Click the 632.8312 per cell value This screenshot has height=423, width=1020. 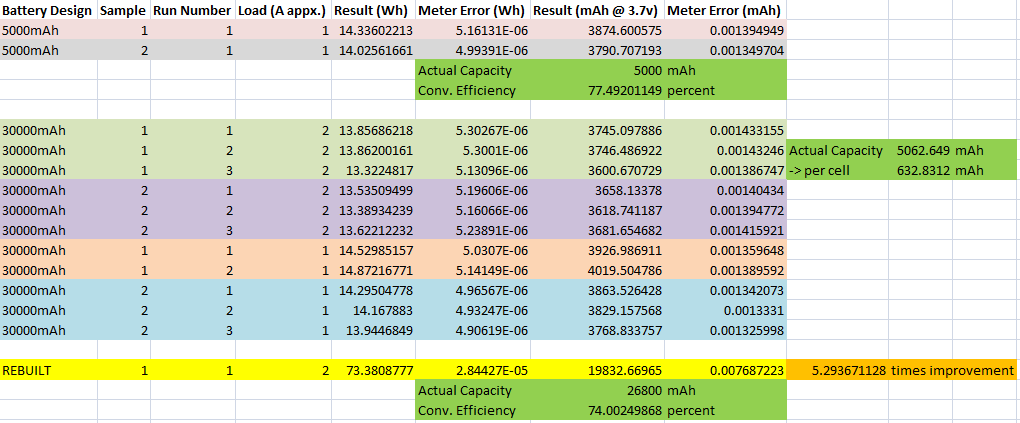click(920, 171)
